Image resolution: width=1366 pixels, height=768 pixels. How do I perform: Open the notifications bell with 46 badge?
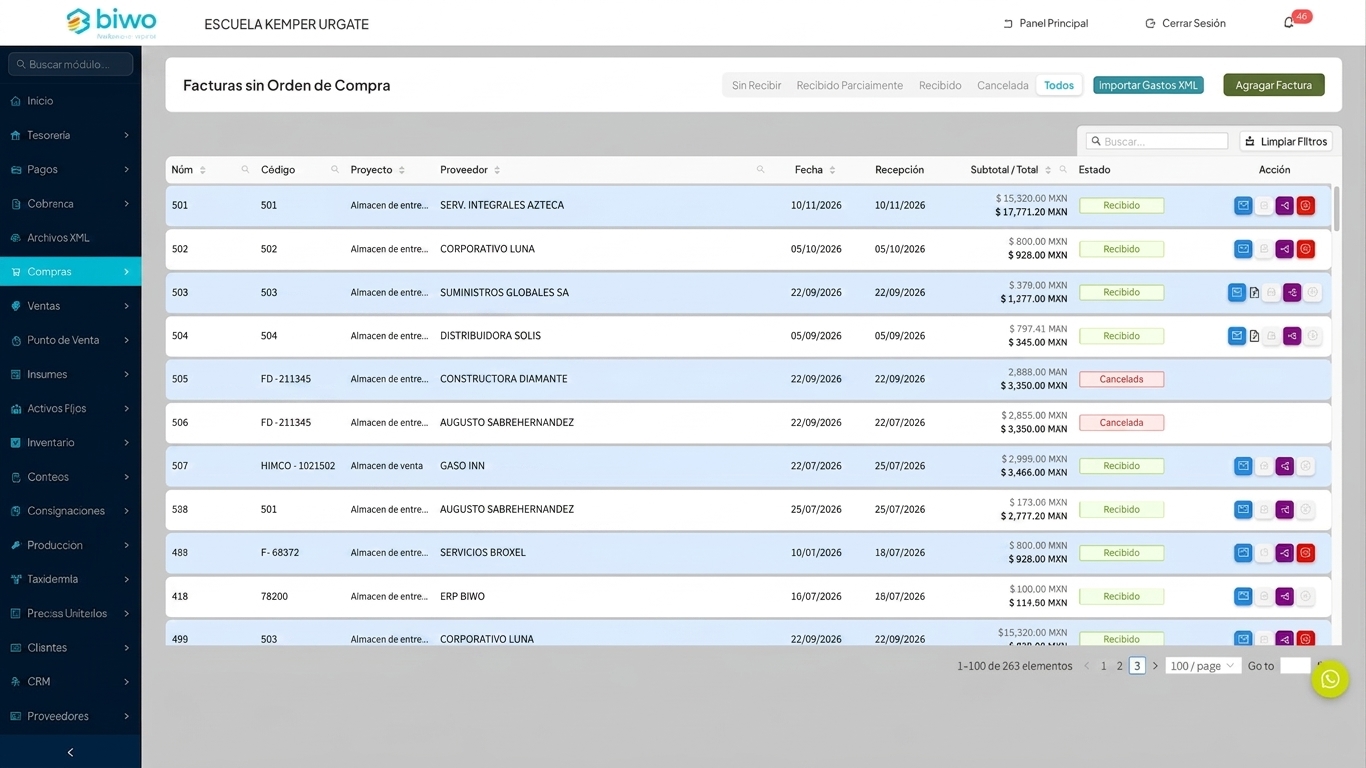(1289, 23)
